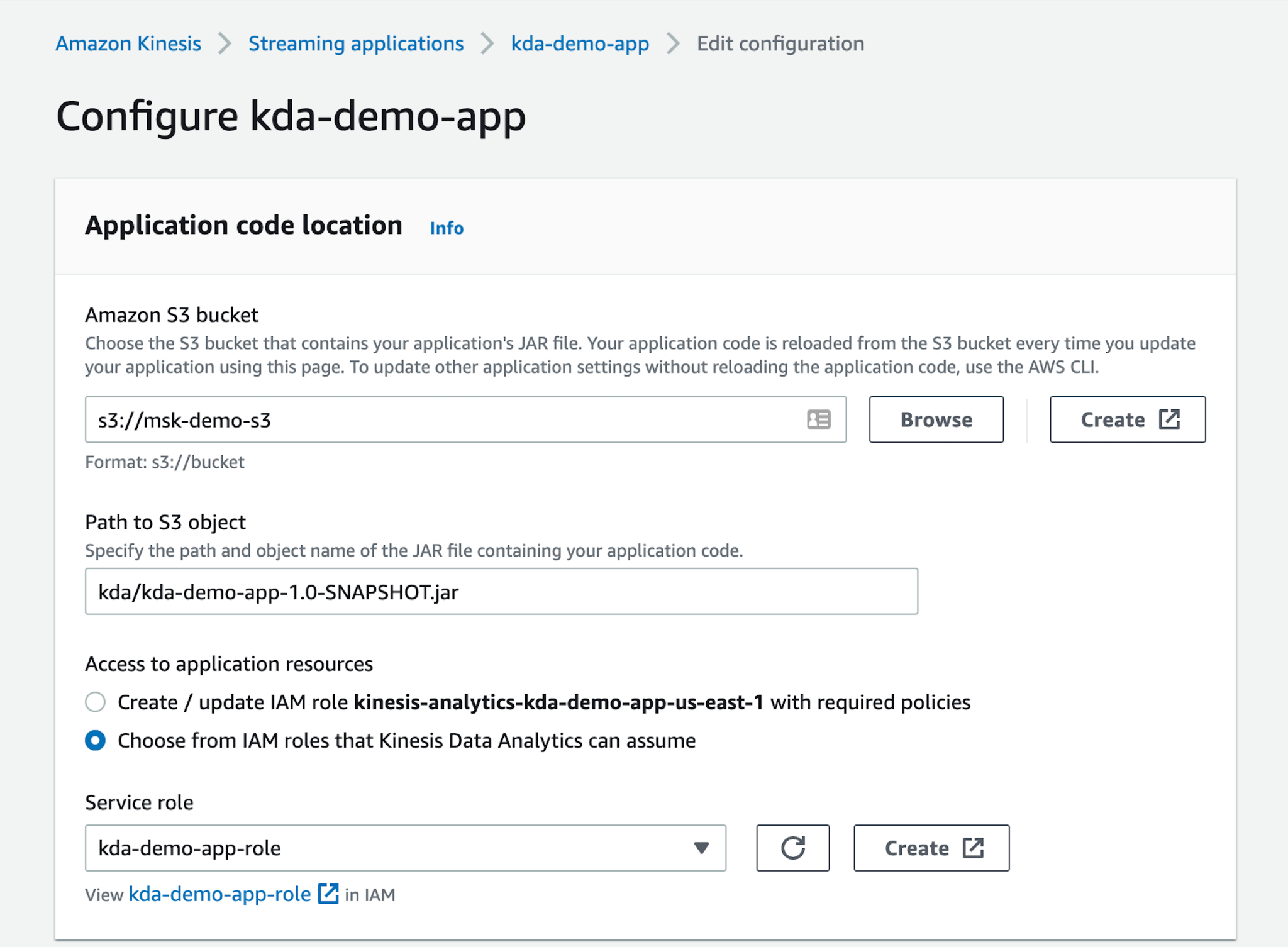Image resolution: width=1288 pixels, height=947 pixels.
Task: Click Create to make a new service role
Action: point(931,848)
